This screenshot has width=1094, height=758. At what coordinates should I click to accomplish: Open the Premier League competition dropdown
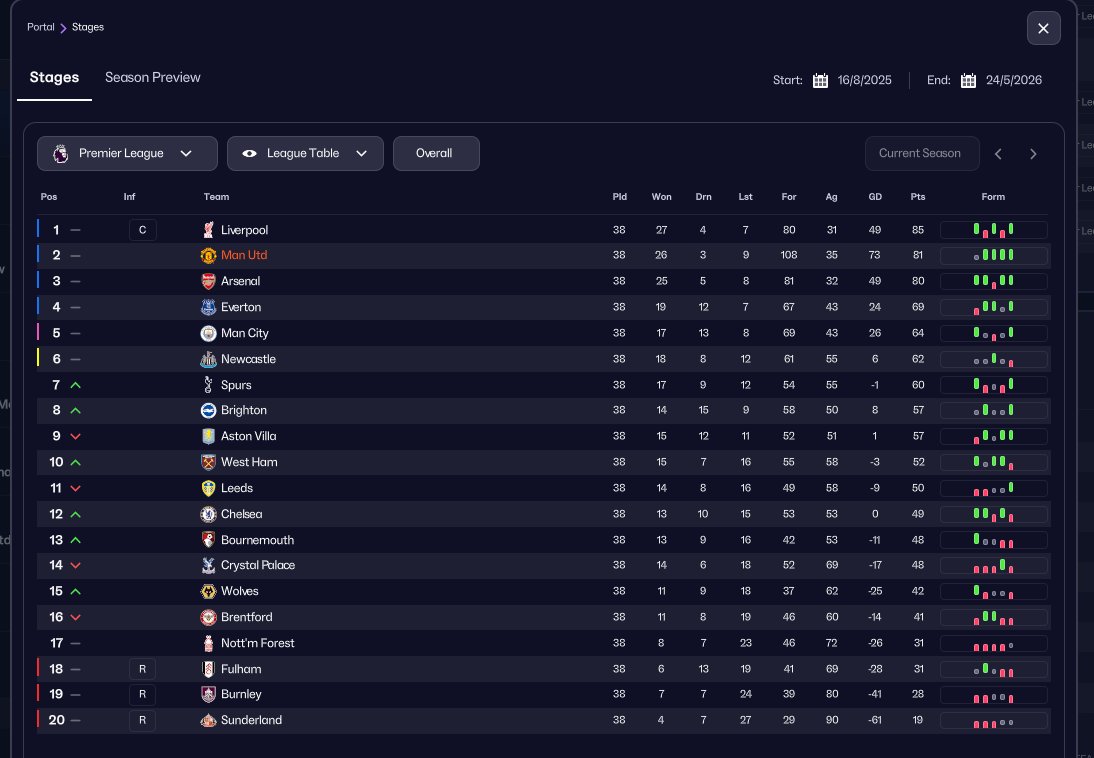[x=127, y=154]
